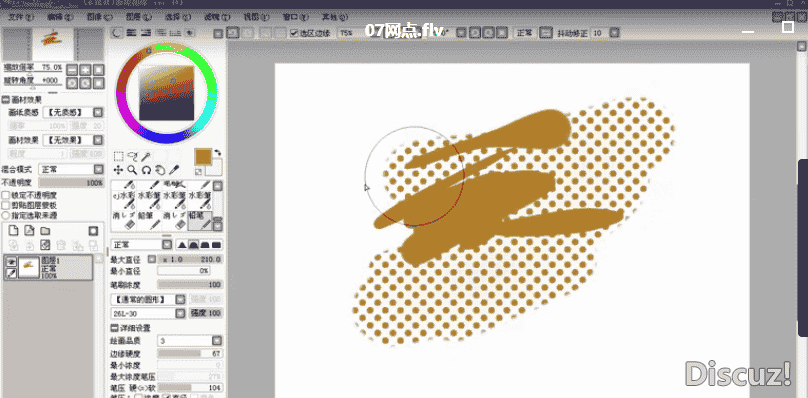Open the 窗口 menu

tap(295, 17)
